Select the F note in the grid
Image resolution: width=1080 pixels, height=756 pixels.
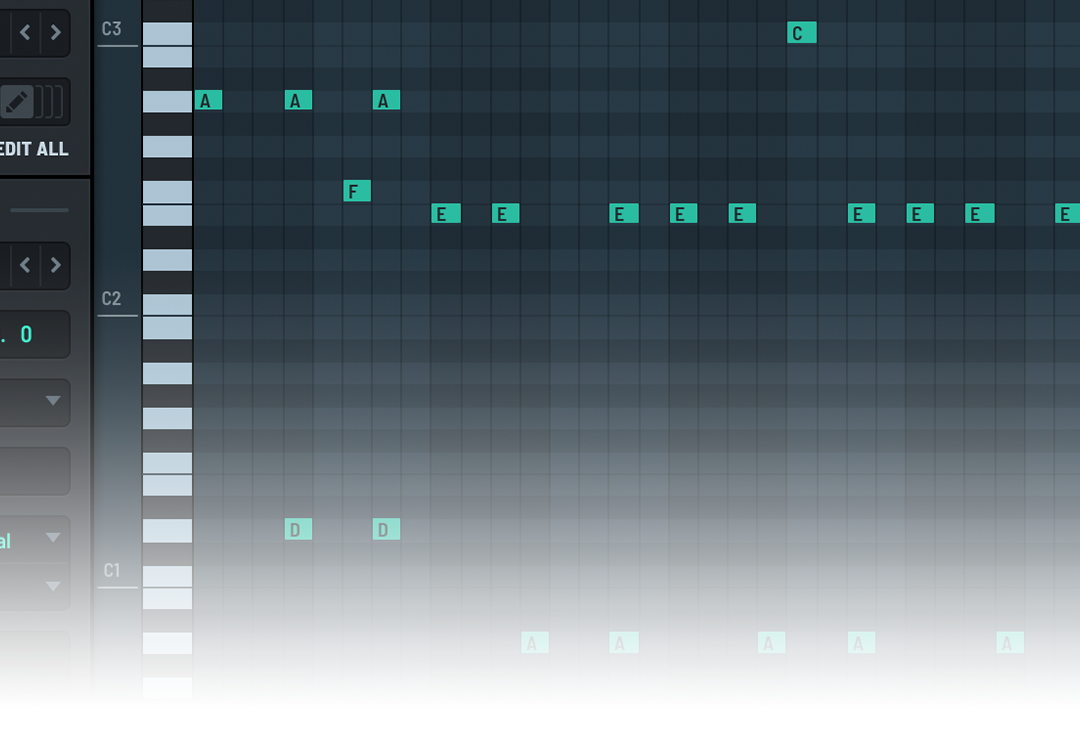point(356,191)
